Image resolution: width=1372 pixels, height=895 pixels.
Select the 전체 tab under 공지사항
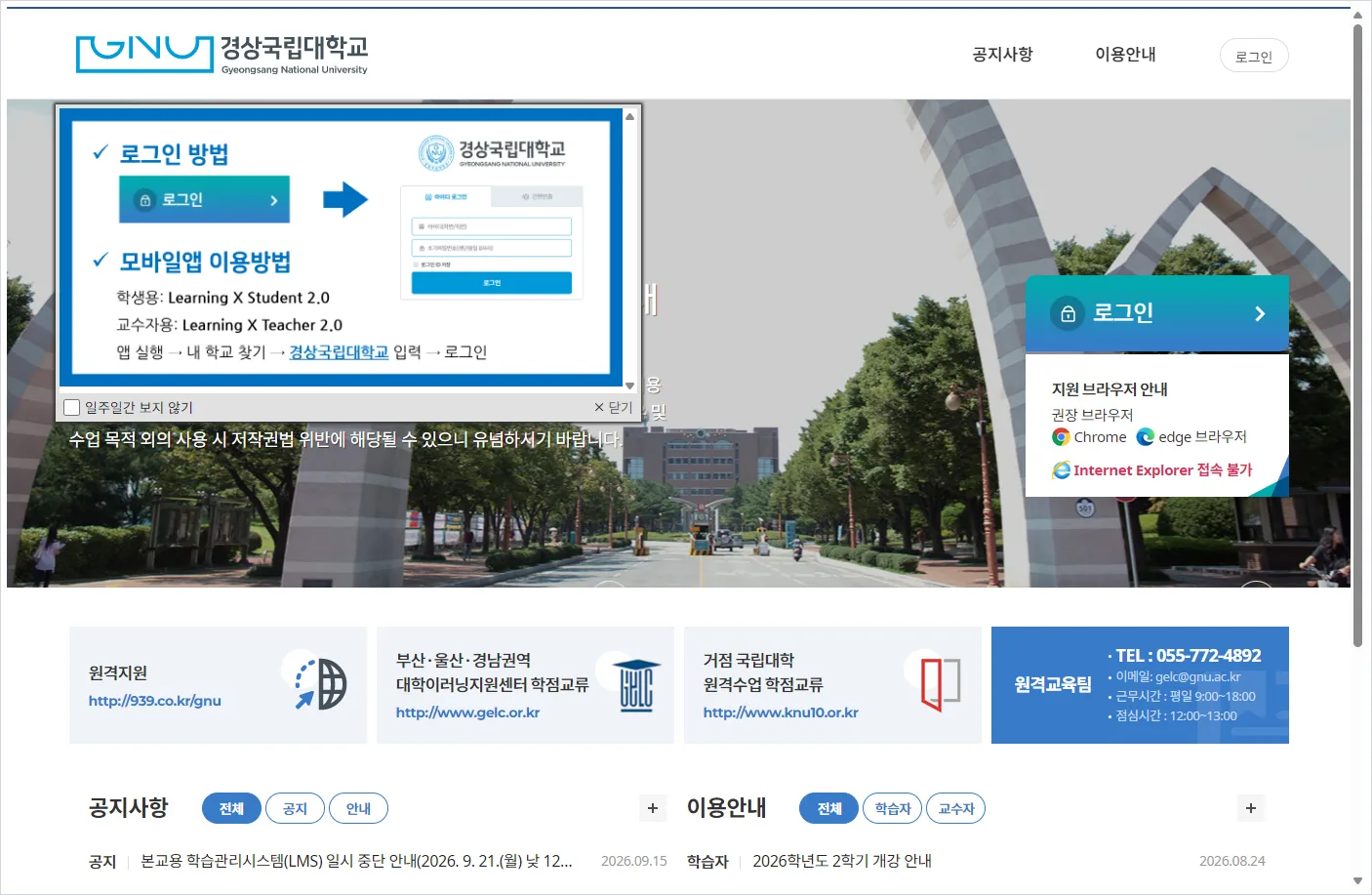(231, 808)
